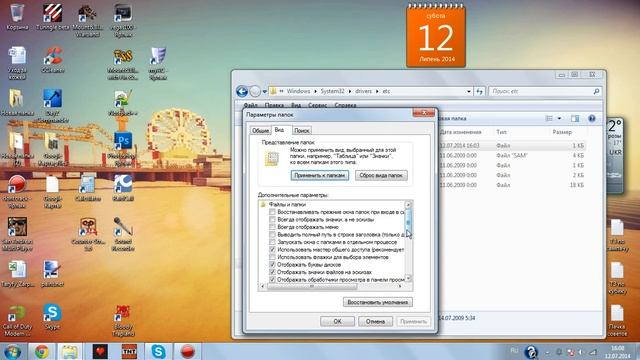This screenshot has width=640, height=360.
Task: Refresh the etc folder via address bar icon
Action: click(479, 91)
